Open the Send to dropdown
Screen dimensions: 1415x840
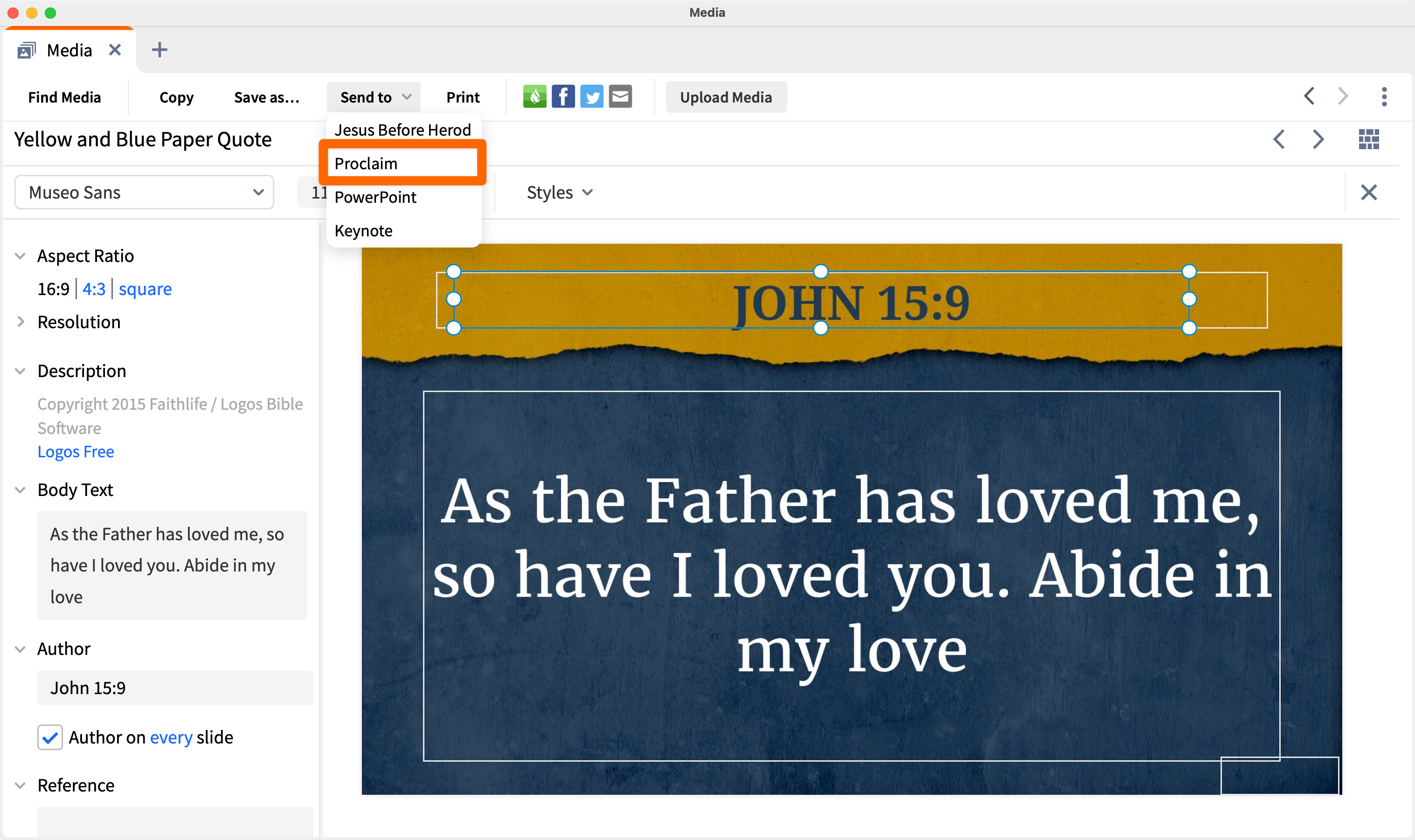coord(375,97)
